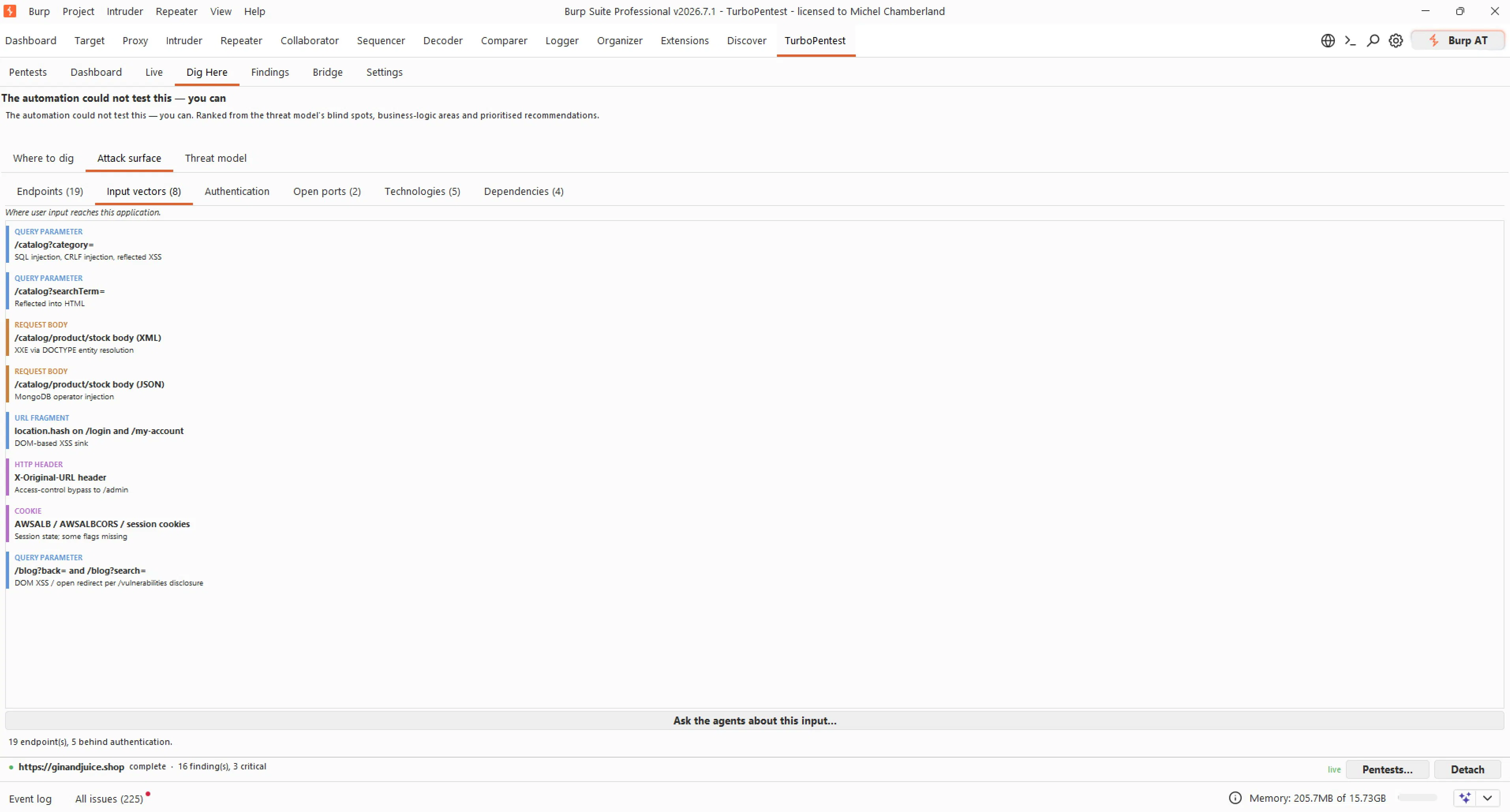Open the TurboPentest Dashboard sub-tab

point(96,72)
